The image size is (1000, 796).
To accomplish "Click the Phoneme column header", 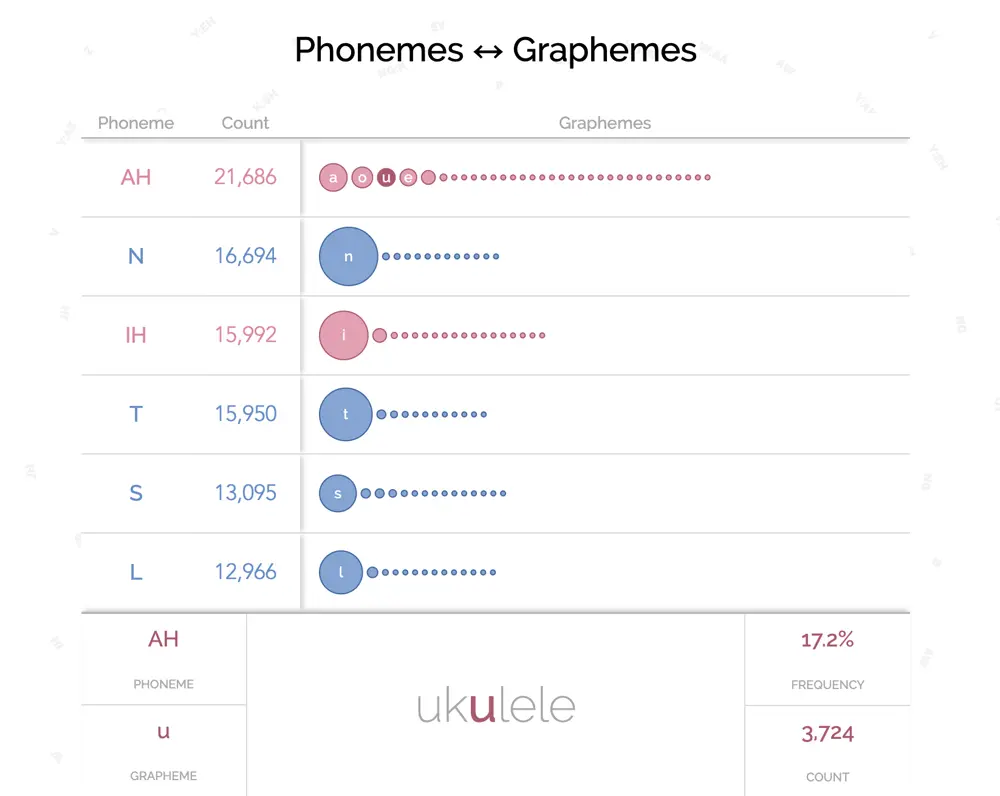I will pos(136,123).
